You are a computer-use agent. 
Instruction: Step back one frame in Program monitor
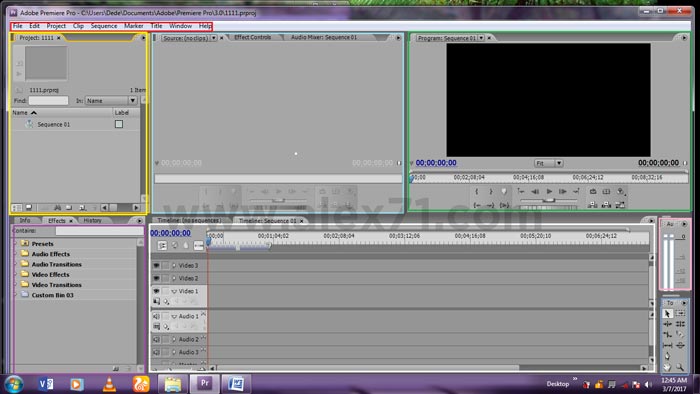tap(535, 191)
